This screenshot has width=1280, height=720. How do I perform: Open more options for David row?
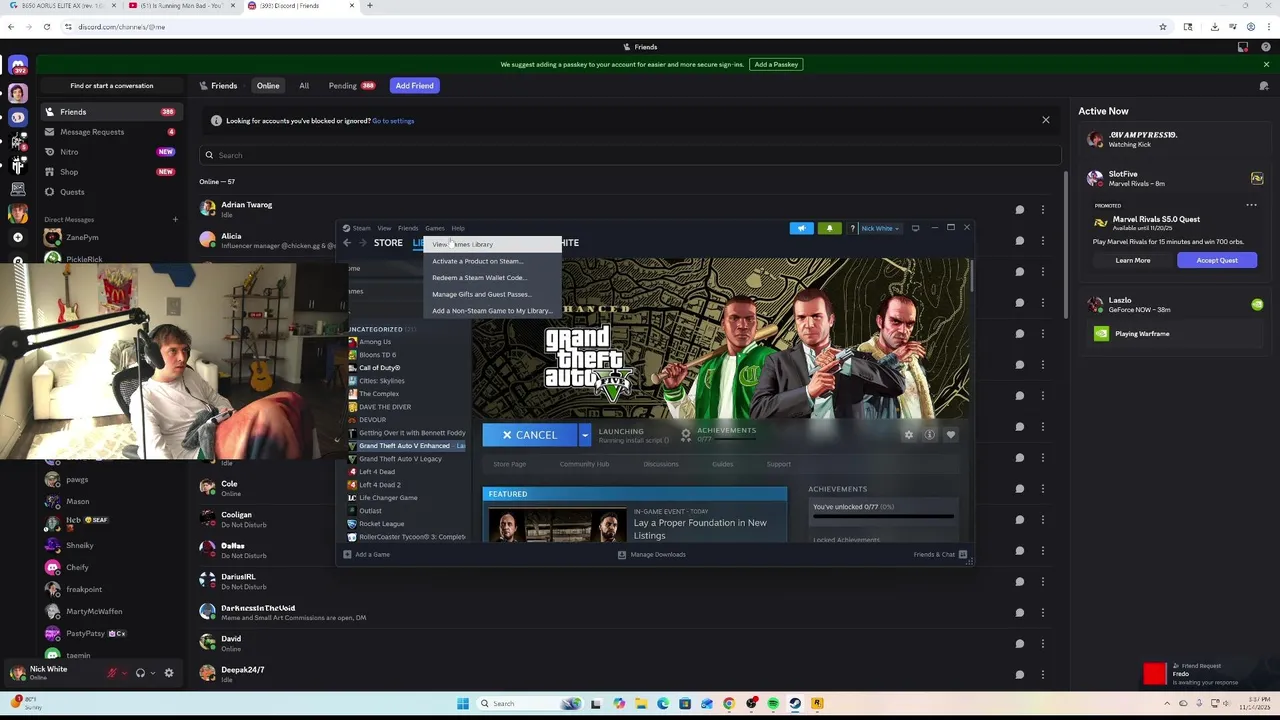click(1042, 643)
